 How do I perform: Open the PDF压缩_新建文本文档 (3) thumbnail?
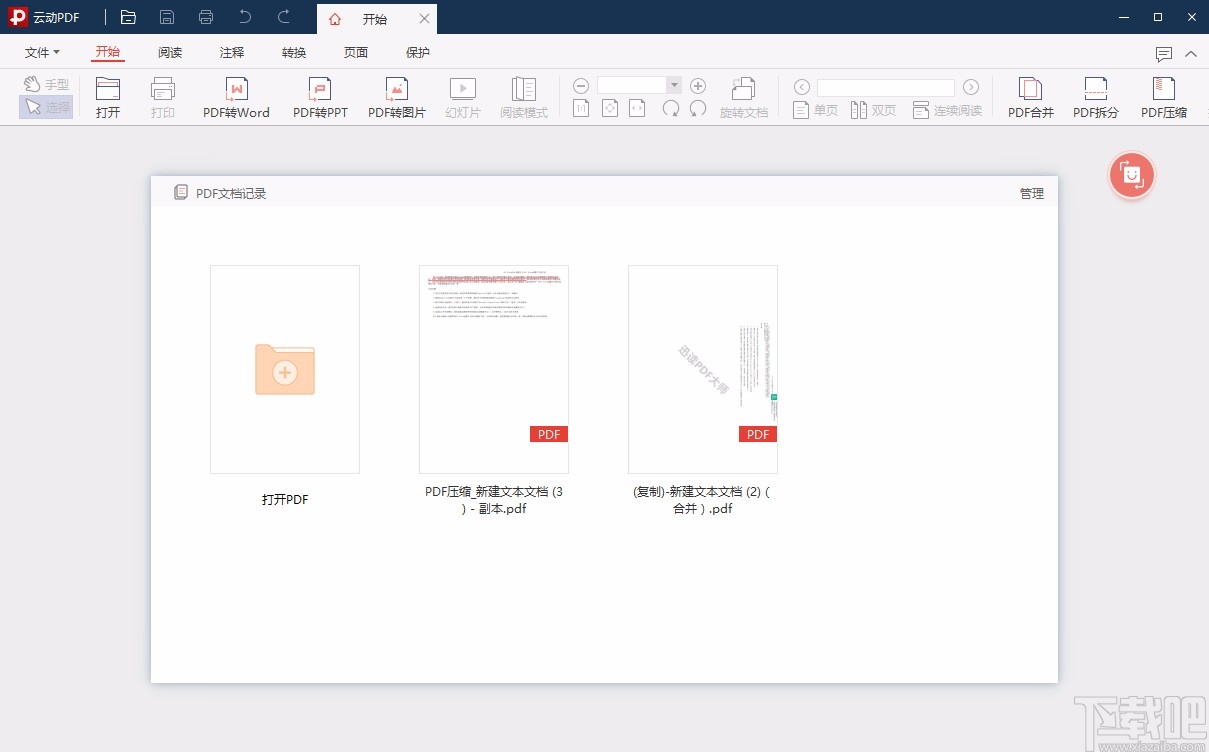[x=494, y=369]
